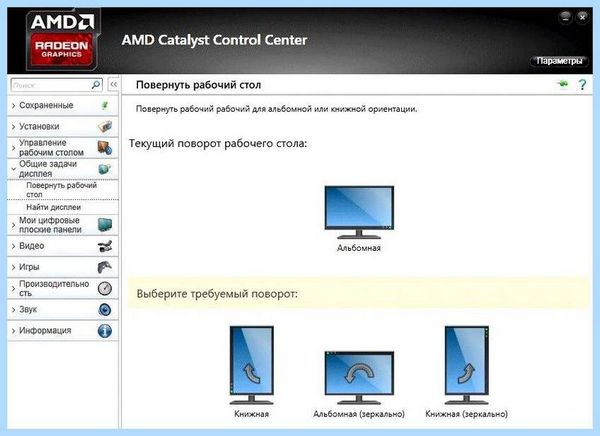Click the Общие задачи дисплея icon
The height and width of the screenshot is (436, 600).
[x=105, y=169]
